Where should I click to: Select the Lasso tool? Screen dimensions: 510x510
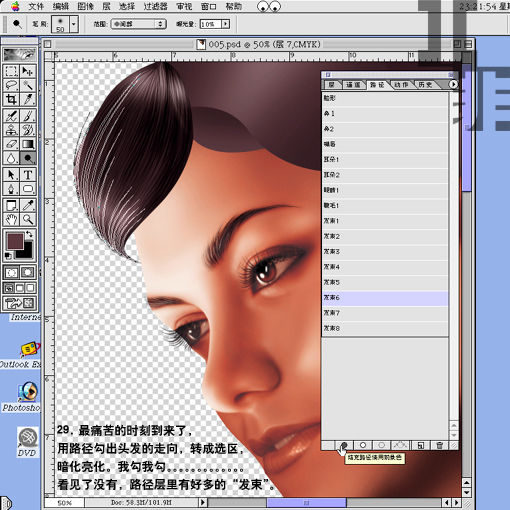[11, 85]
